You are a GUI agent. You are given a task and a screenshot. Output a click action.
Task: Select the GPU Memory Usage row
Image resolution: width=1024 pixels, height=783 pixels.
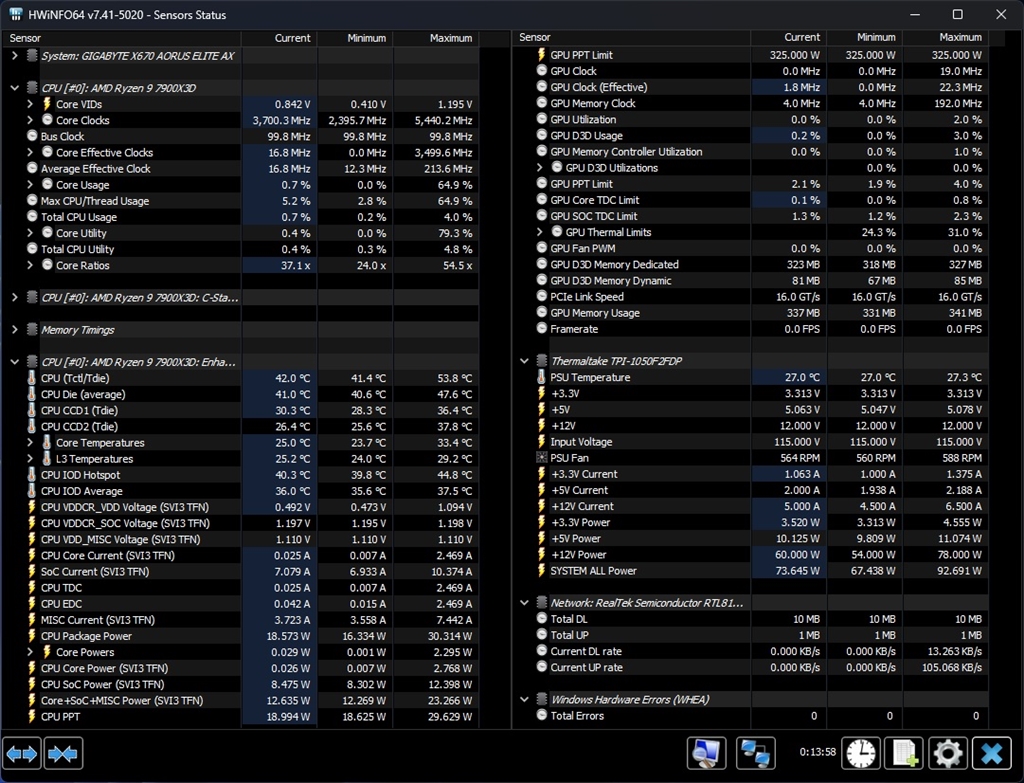point(750,313)
